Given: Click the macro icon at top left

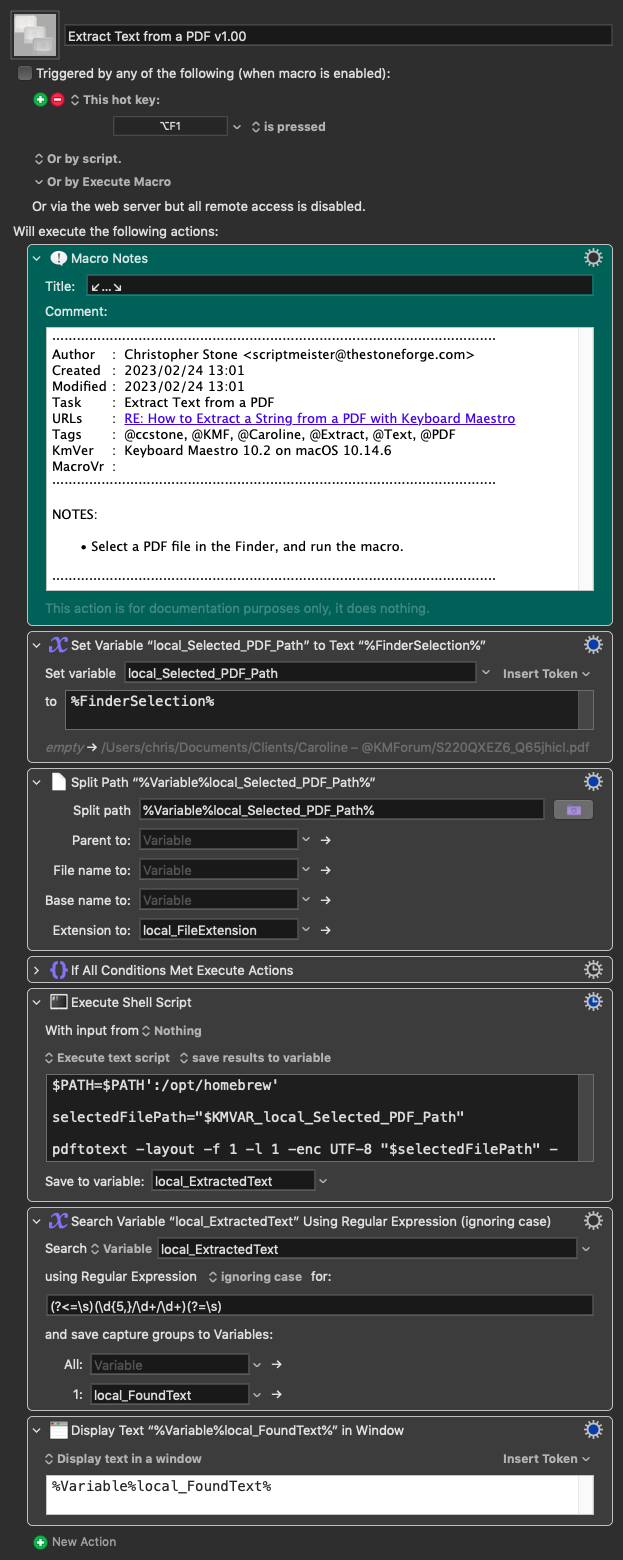Looking at the screenshot, I should pos(33,35).
